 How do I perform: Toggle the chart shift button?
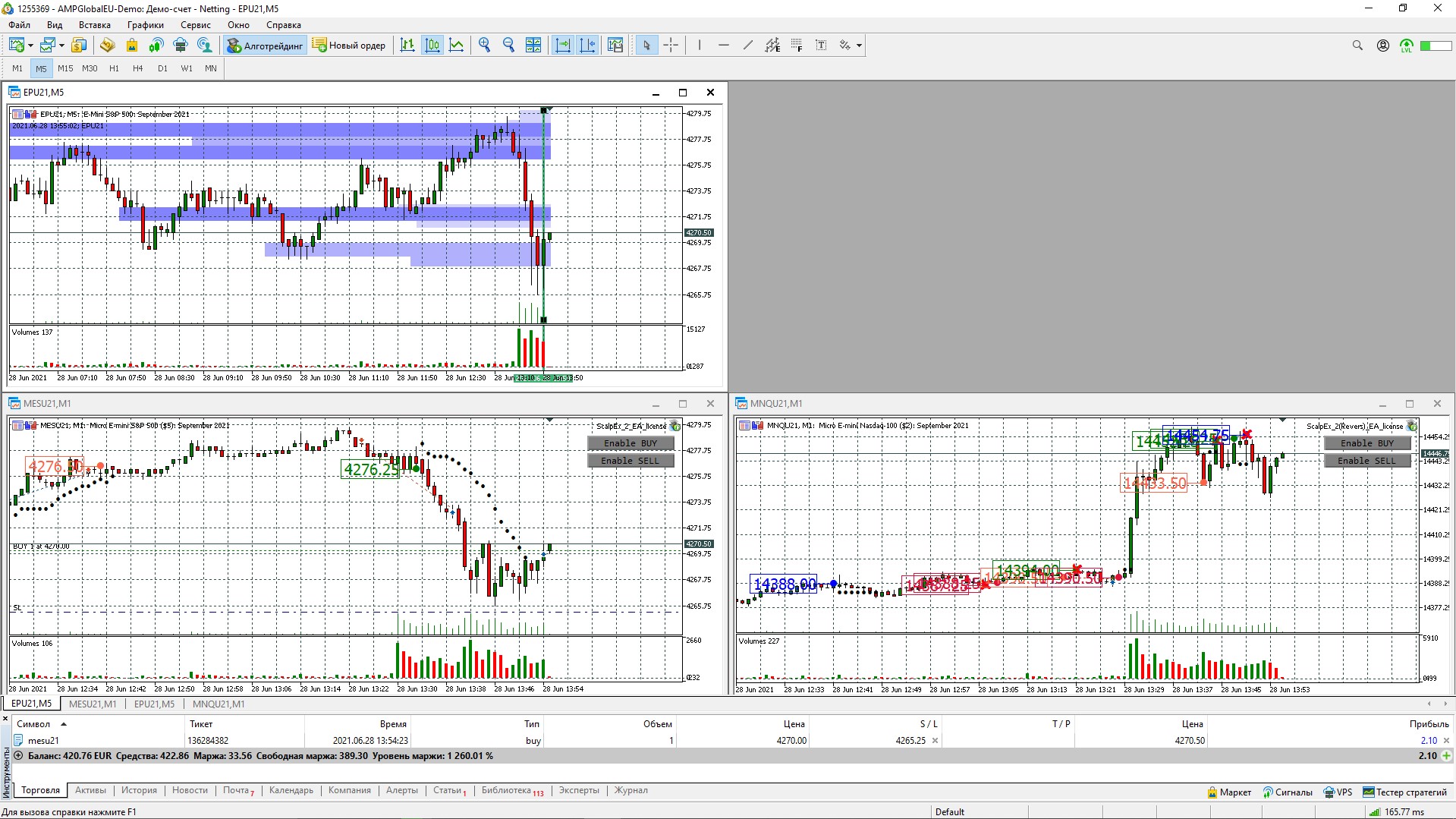(x=587, y=46)
